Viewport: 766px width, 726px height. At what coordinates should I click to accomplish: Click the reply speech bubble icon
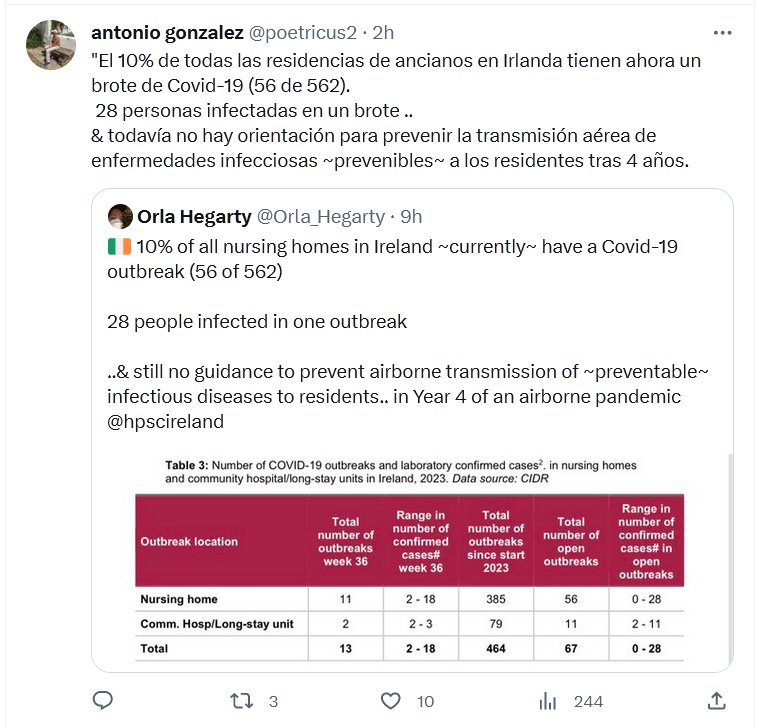(104, 700)
